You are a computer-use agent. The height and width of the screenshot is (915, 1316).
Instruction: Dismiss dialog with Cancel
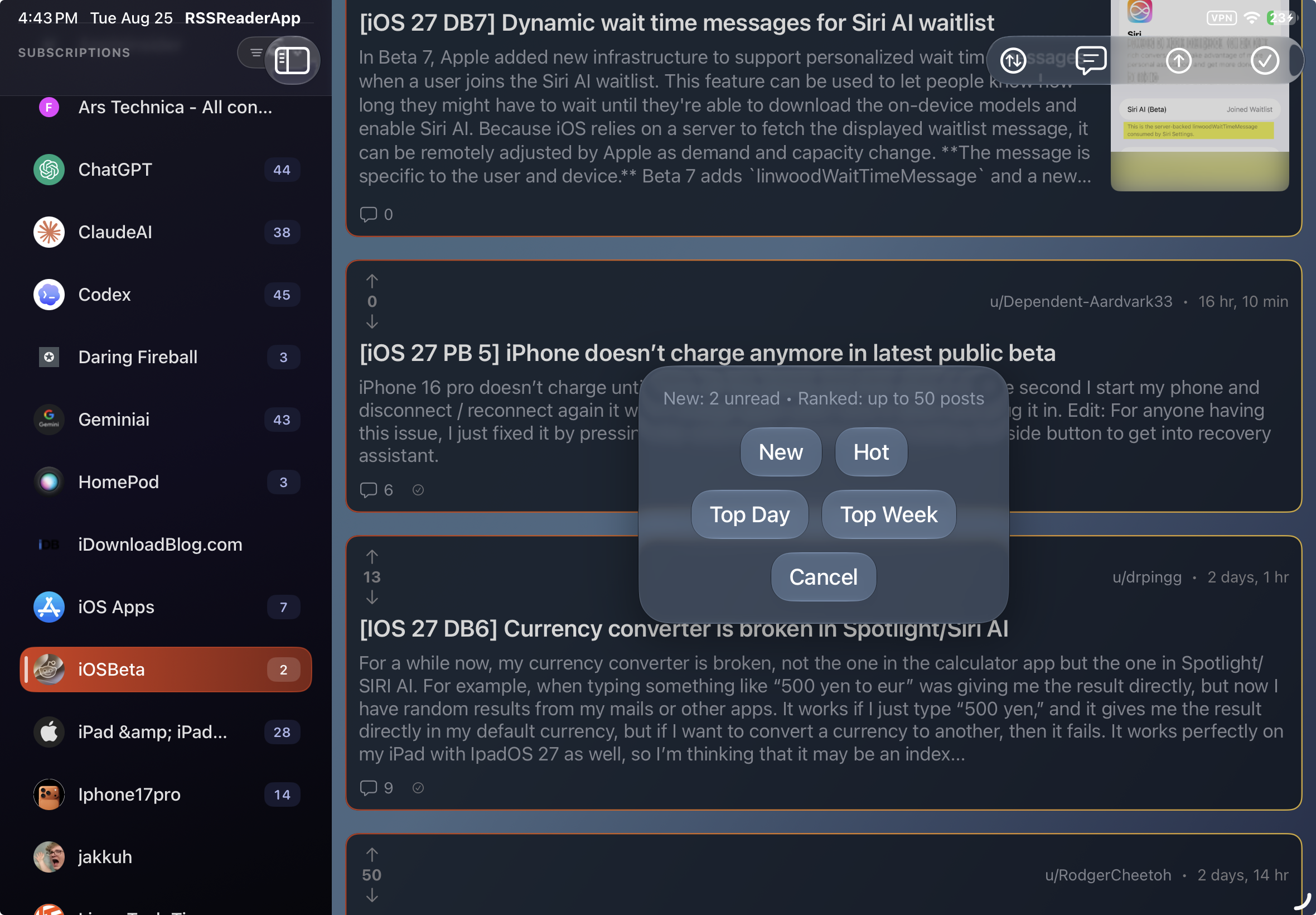823,577
